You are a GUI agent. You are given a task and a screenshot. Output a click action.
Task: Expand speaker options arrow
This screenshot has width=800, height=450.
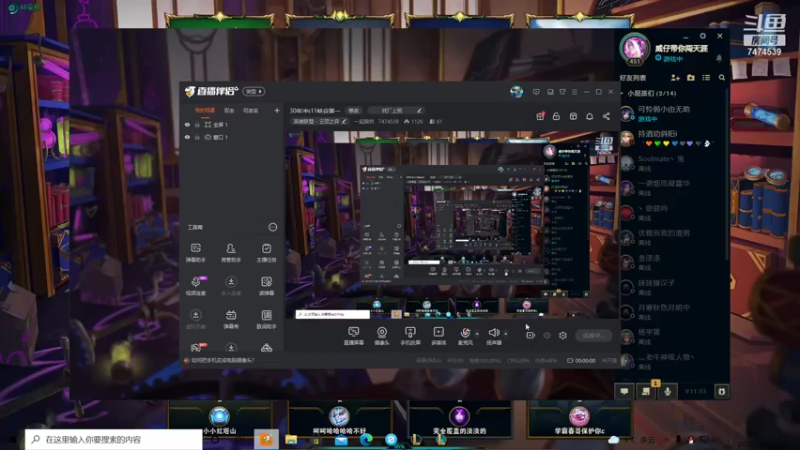[x=506, y=334]
